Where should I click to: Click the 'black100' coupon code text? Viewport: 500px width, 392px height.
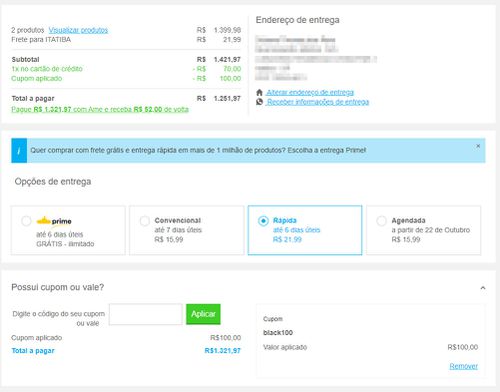(278, 333)
